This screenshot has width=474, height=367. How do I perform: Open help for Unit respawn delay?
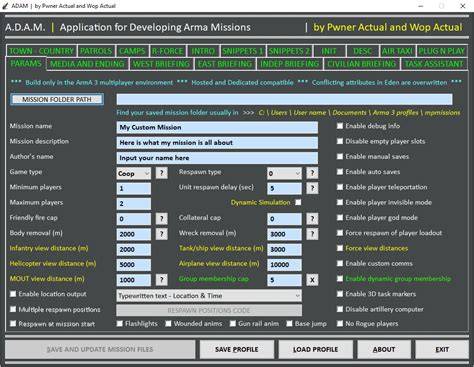coord(312,188)
